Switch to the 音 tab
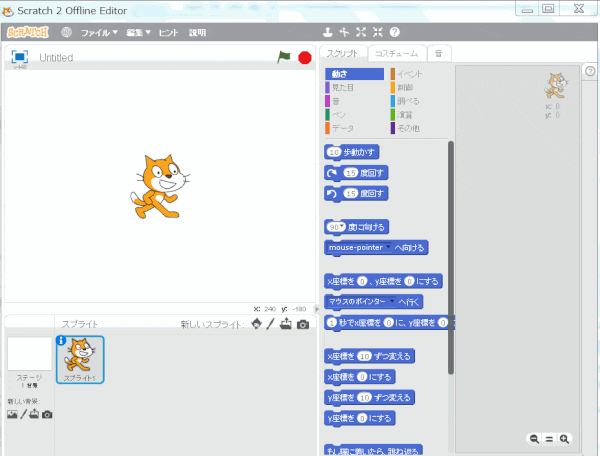The height and width of the screenshot is (456, 600). (x=439, y=54)
